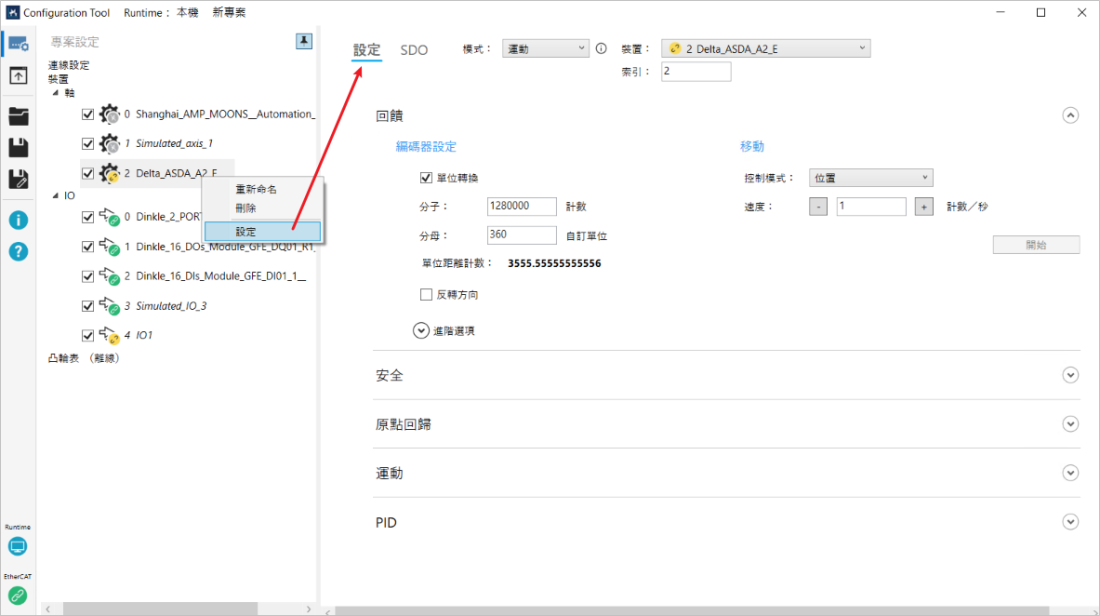
Task: Click the 分子 input field
Action: [521, 207]
